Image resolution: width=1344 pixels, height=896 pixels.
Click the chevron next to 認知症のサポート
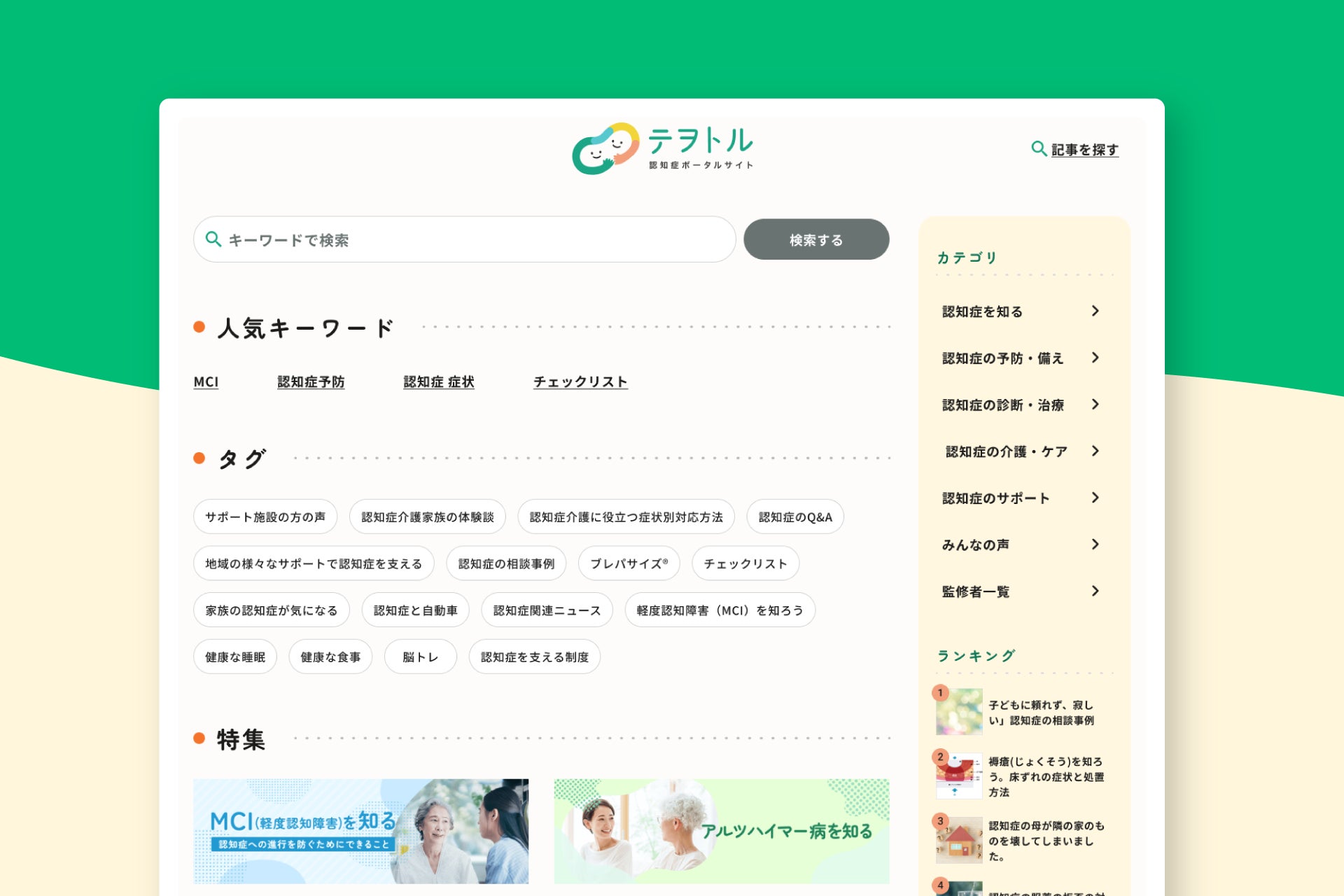point(1095,498)
